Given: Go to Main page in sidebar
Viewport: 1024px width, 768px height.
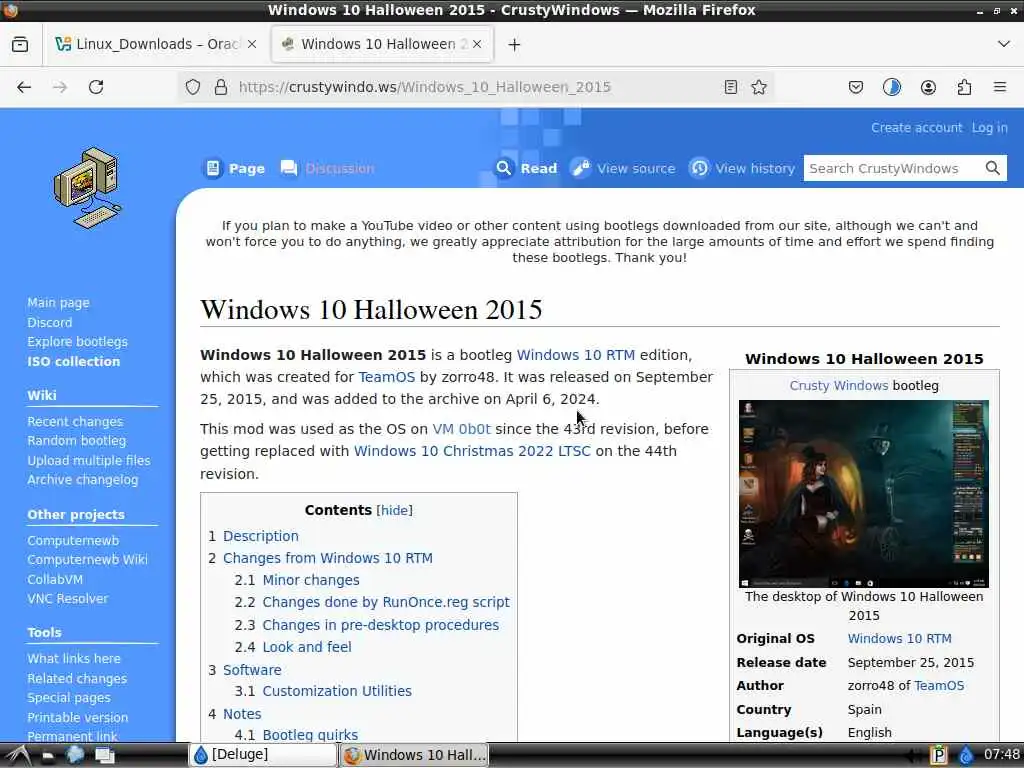Looking at the screenshot, I should coord(58,303).
